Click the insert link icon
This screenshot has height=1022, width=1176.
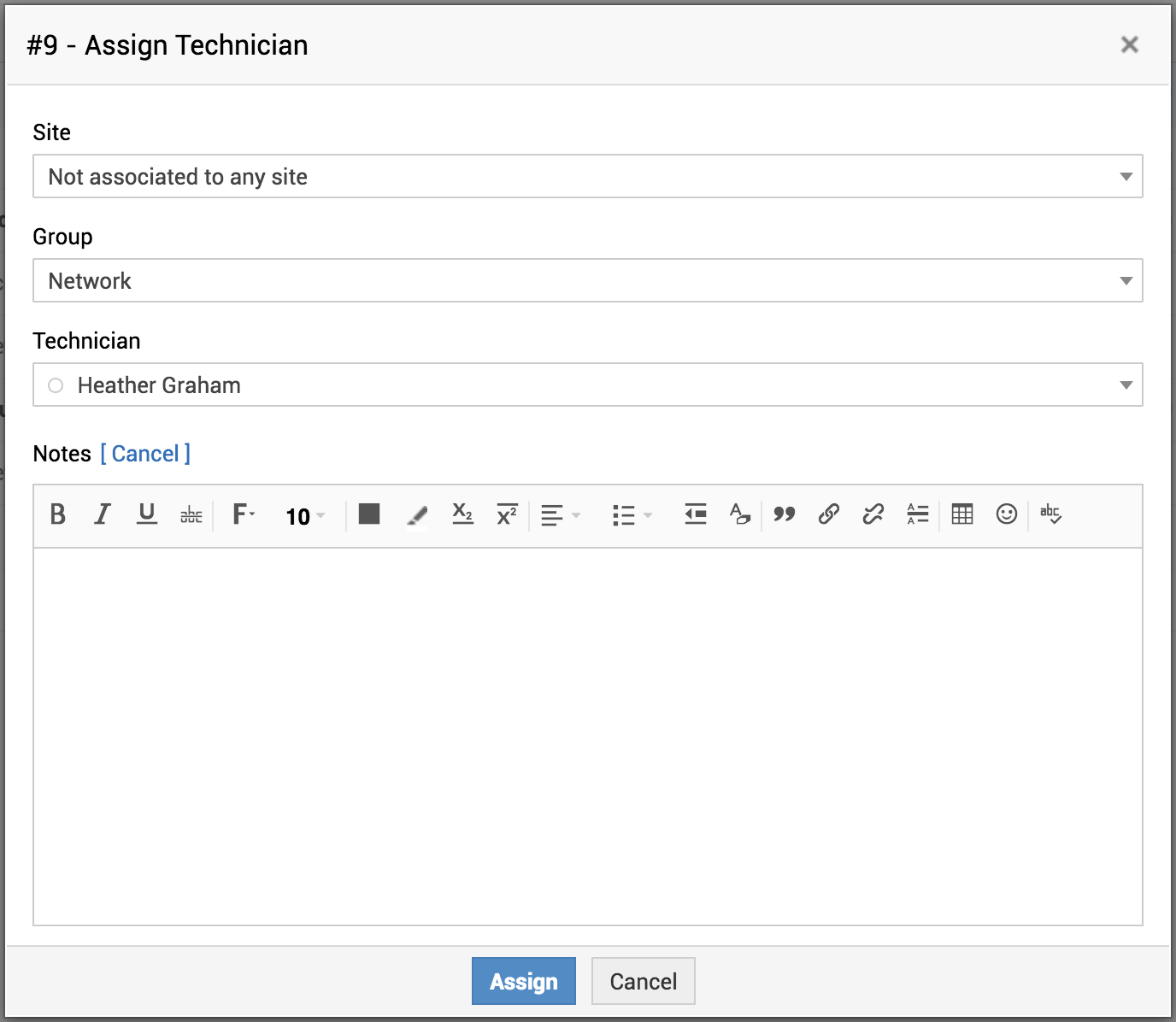click(828, 514)
